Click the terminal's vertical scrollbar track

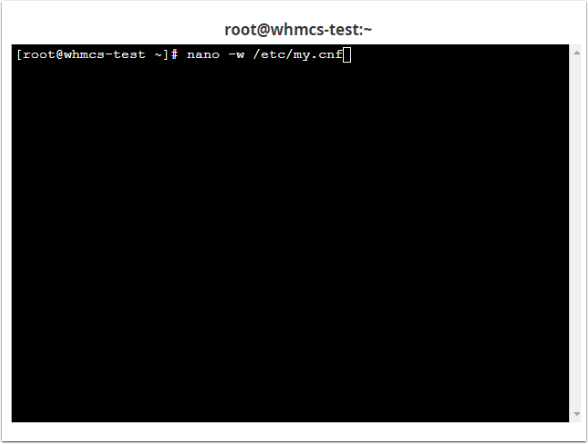(577, 233)
